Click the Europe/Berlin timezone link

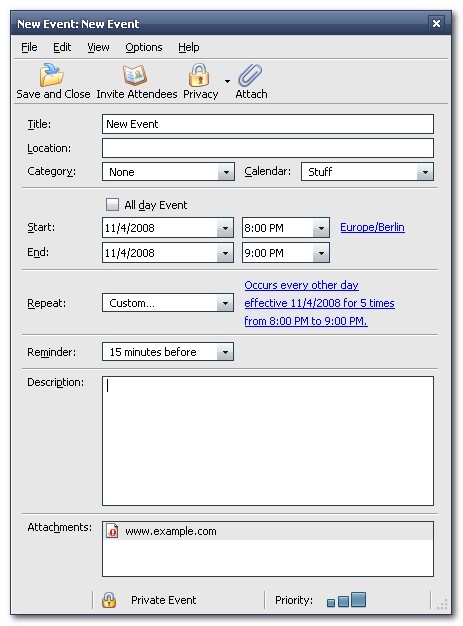[x=372, y=227]
